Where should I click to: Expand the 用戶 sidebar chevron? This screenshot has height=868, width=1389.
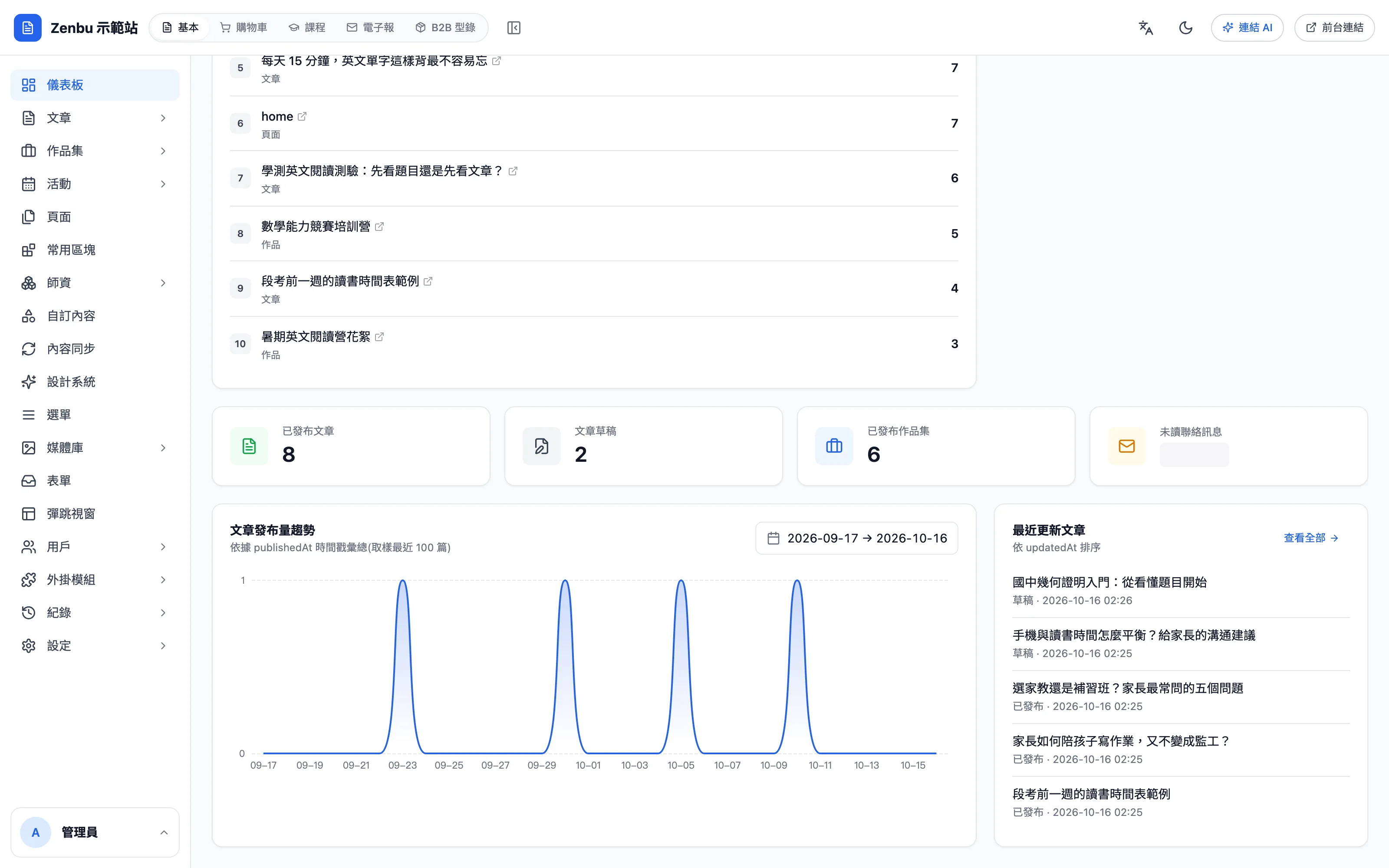coord(163,546)
